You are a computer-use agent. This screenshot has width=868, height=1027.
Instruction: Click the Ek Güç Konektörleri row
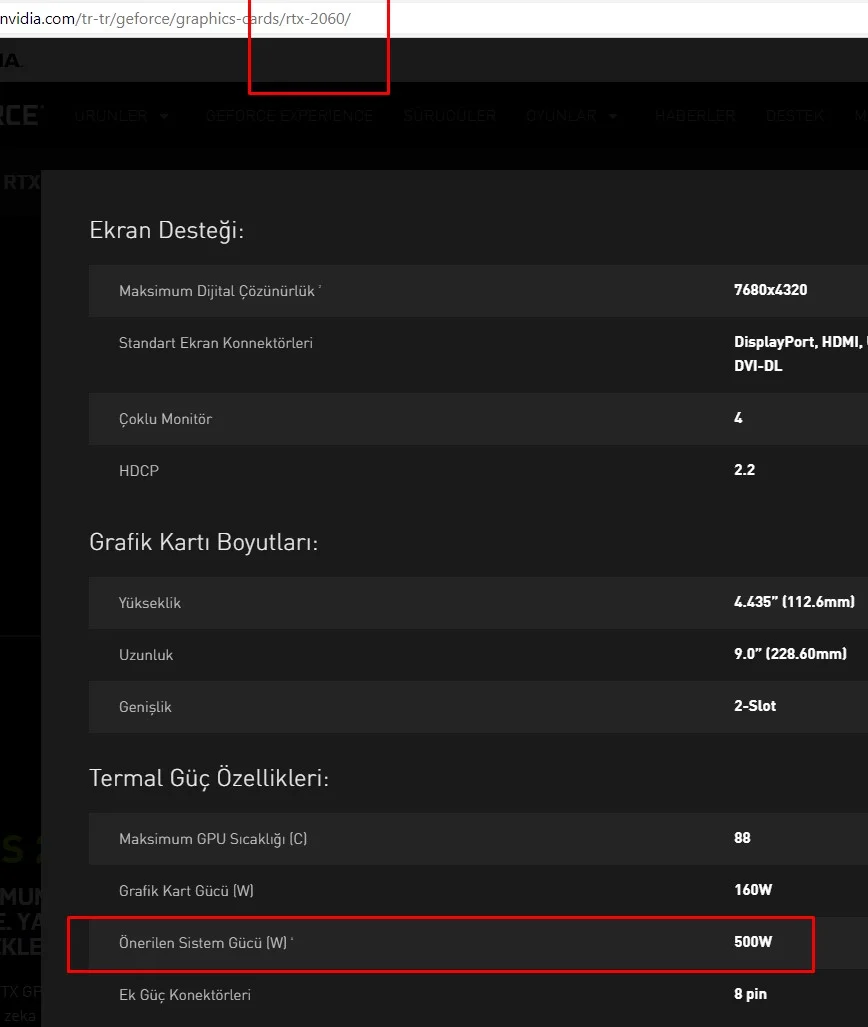click(185, 995)
